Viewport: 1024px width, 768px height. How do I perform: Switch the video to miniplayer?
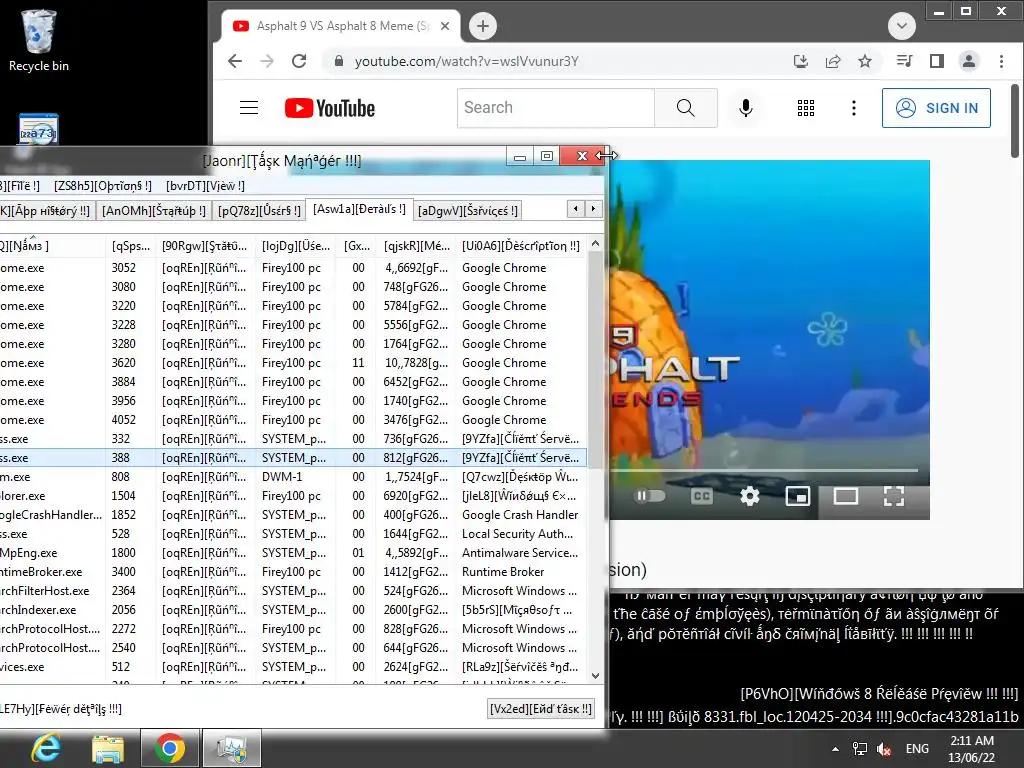797,496
